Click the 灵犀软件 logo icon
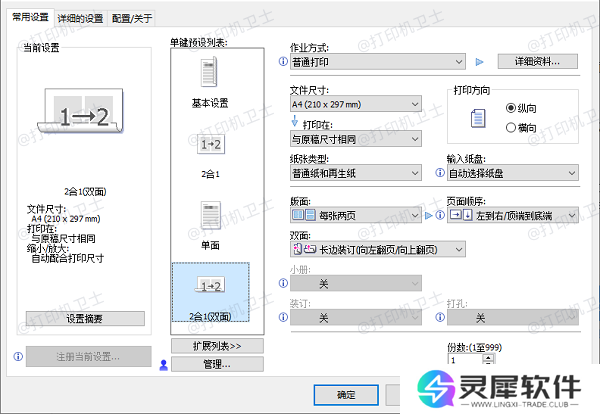600x414 pixels. coord(435,390)
